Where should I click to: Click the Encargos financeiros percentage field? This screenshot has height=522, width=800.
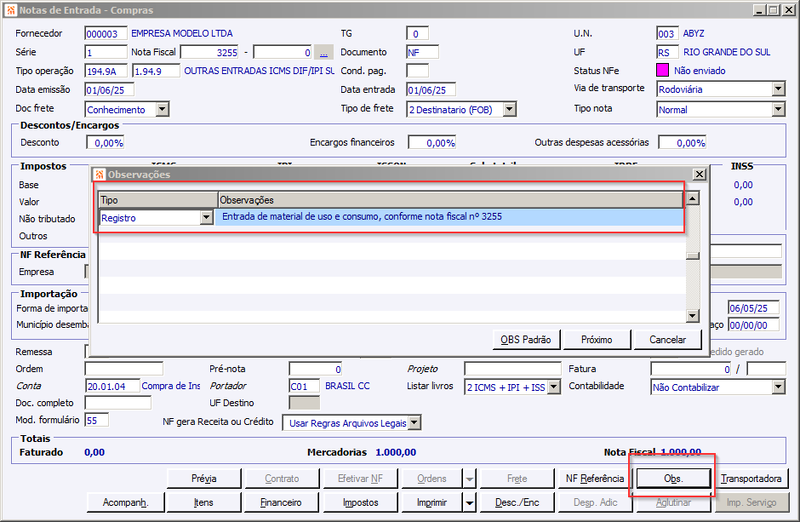click(x=432, y=142)
